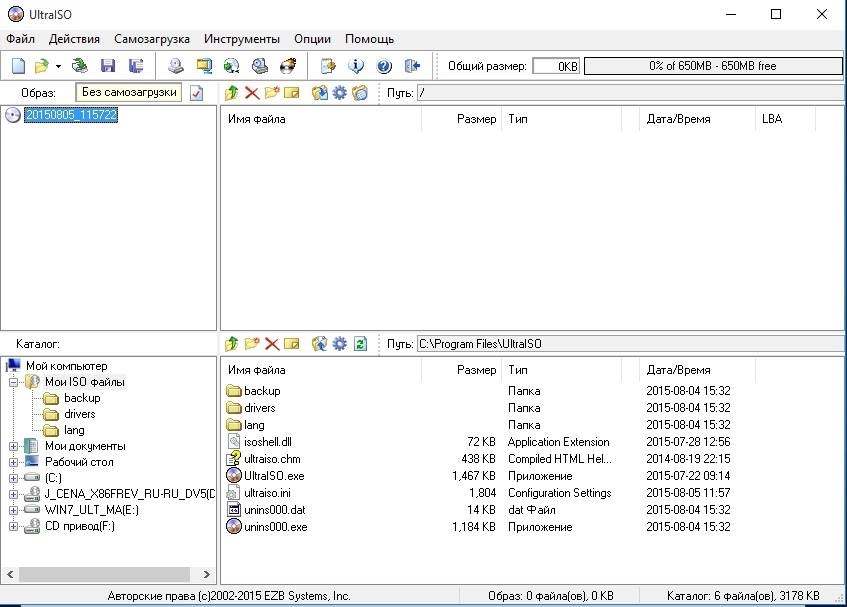Select the 20150805_115722 image root node
The height and width of the screenshot is (607, 847).
(x=71, y=115)
